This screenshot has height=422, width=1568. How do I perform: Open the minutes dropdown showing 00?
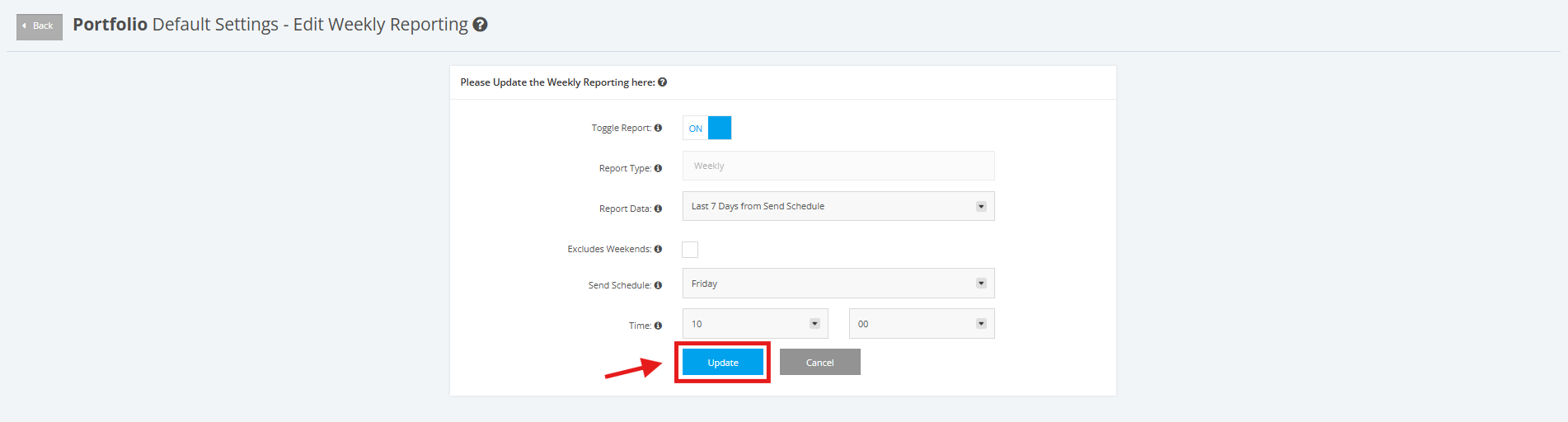coord(922,324)
